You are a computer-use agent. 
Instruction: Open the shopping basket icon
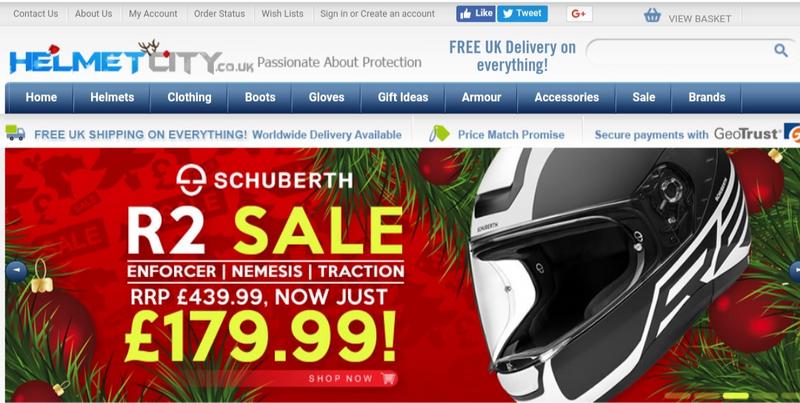tap(652, 15)
